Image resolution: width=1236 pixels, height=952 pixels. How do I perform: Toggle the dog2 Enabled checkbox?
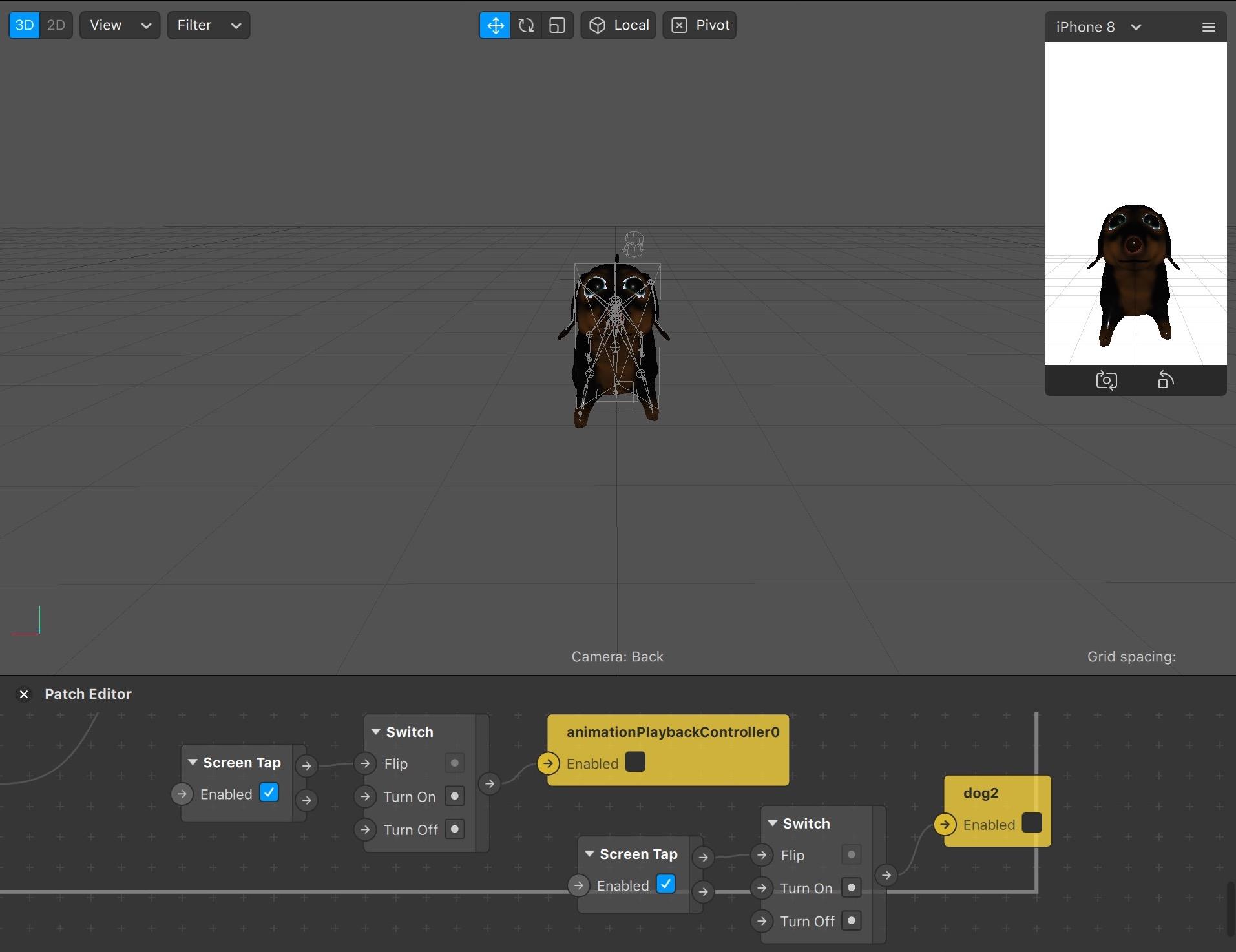[x=1032, y=823]
